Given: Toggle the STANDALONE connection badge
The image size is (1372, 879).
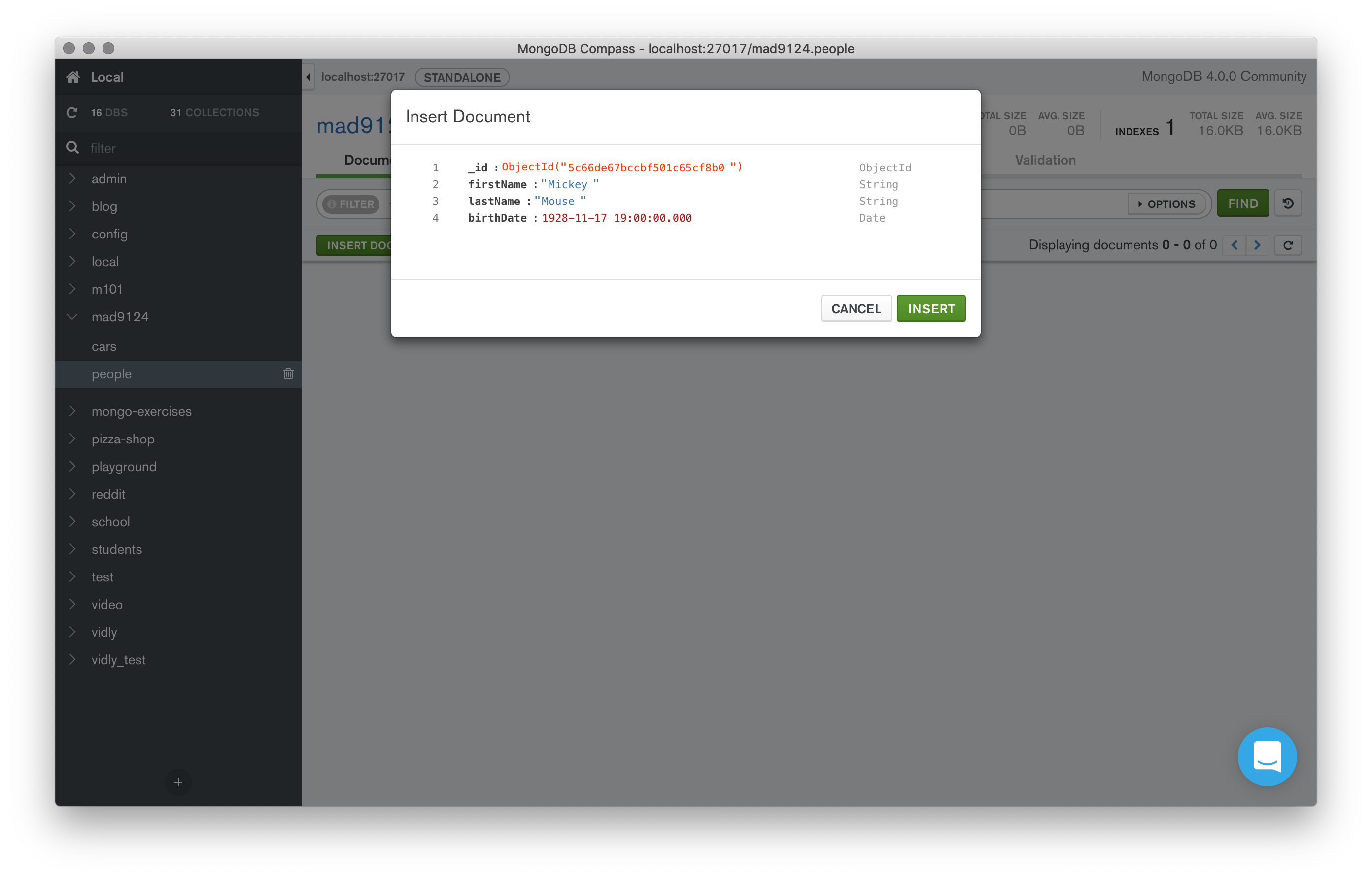Looking at the screenshot, I should pos(462,76).
